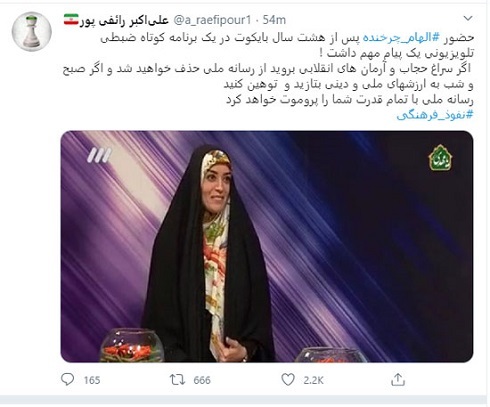
Task: Open the #نفوذ_فرهنگی hashtag link
Action: coord(435,115)
